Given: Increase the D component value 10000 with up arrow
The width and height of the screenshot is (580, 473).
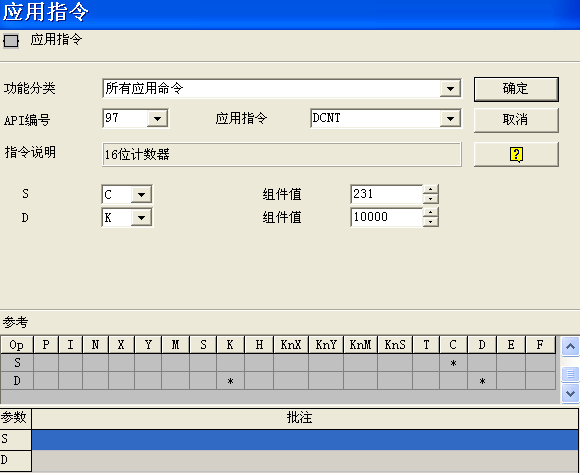Looking at the screenshot, I should click(430, 212).
